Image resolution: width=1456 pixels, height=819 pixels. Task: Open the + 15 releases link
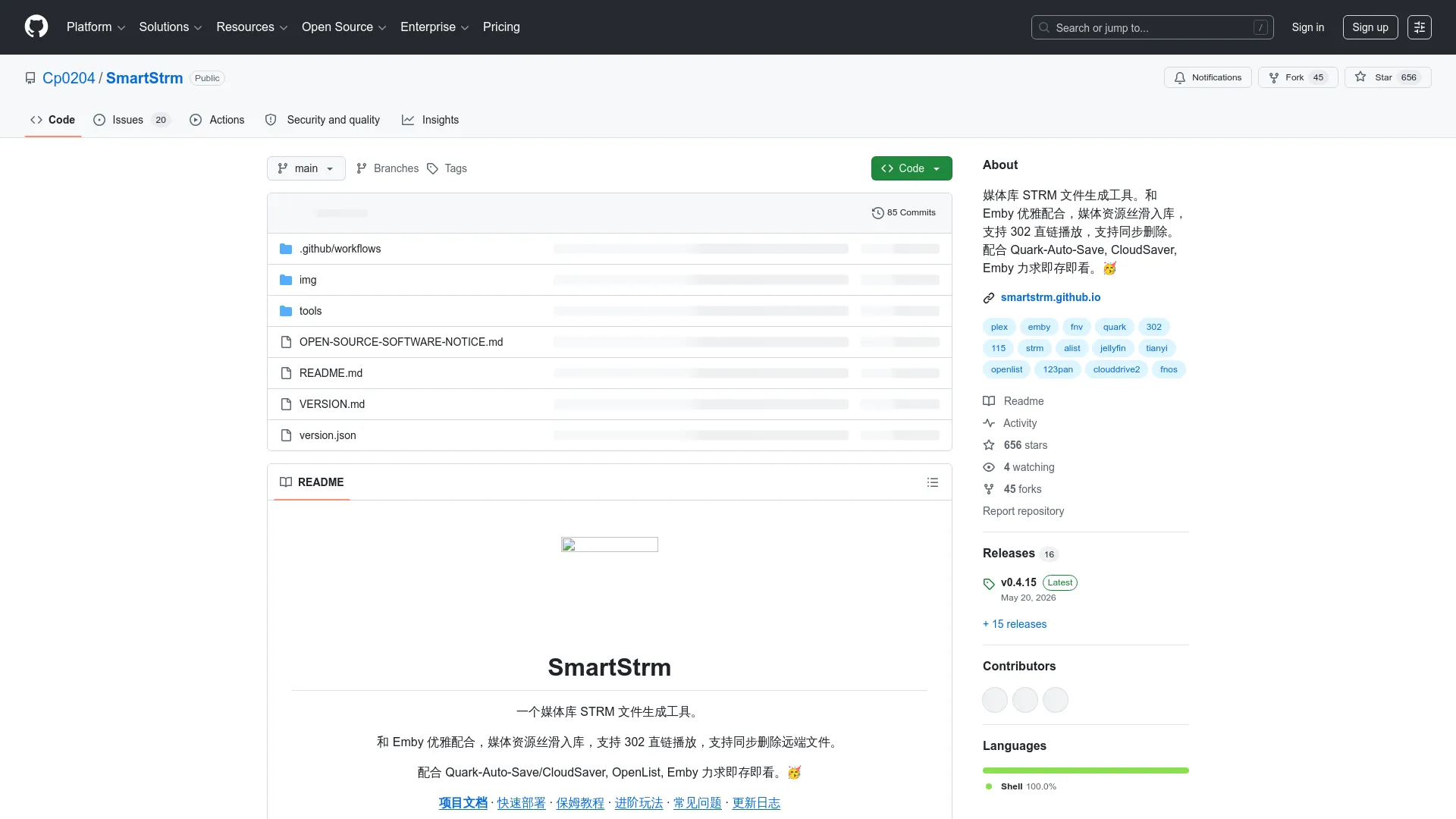point(1015,624)
